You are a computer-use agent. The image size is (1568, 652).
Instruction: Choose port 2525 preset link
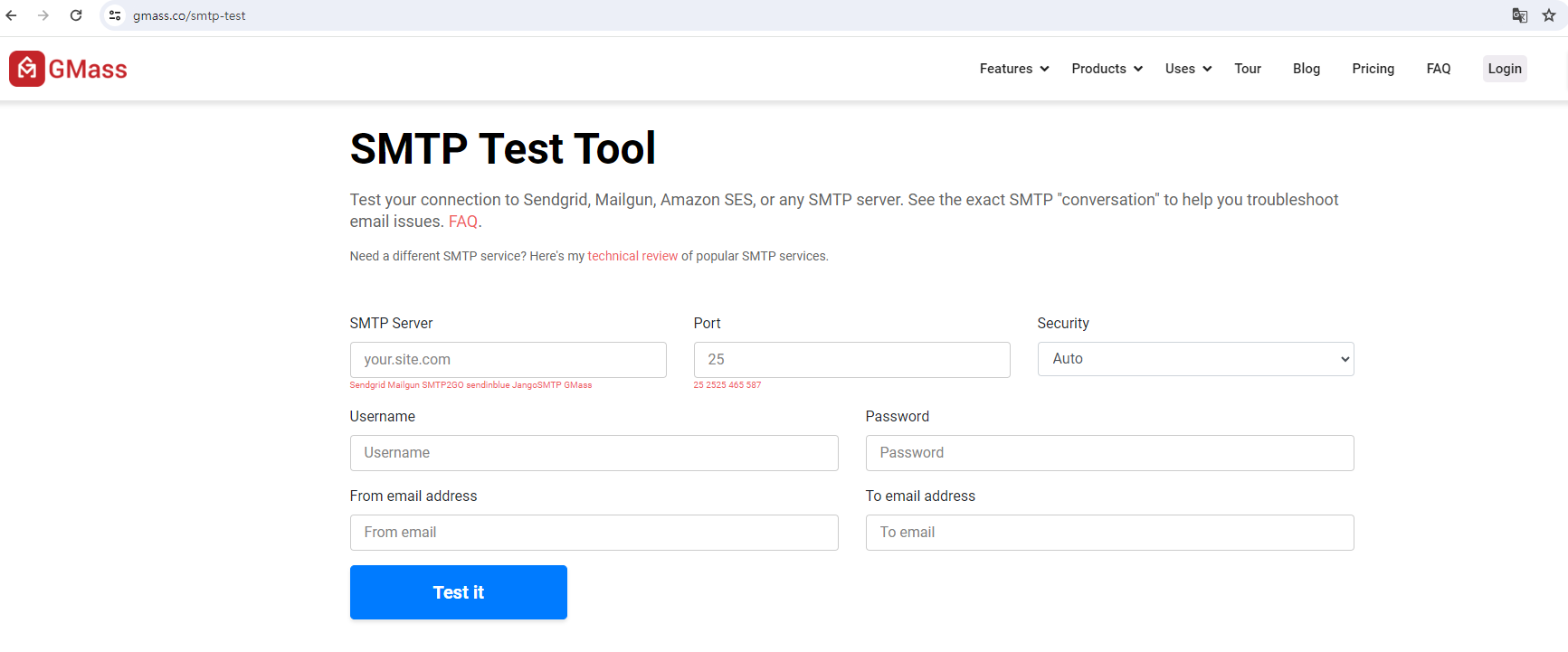(x=717, y=385)
